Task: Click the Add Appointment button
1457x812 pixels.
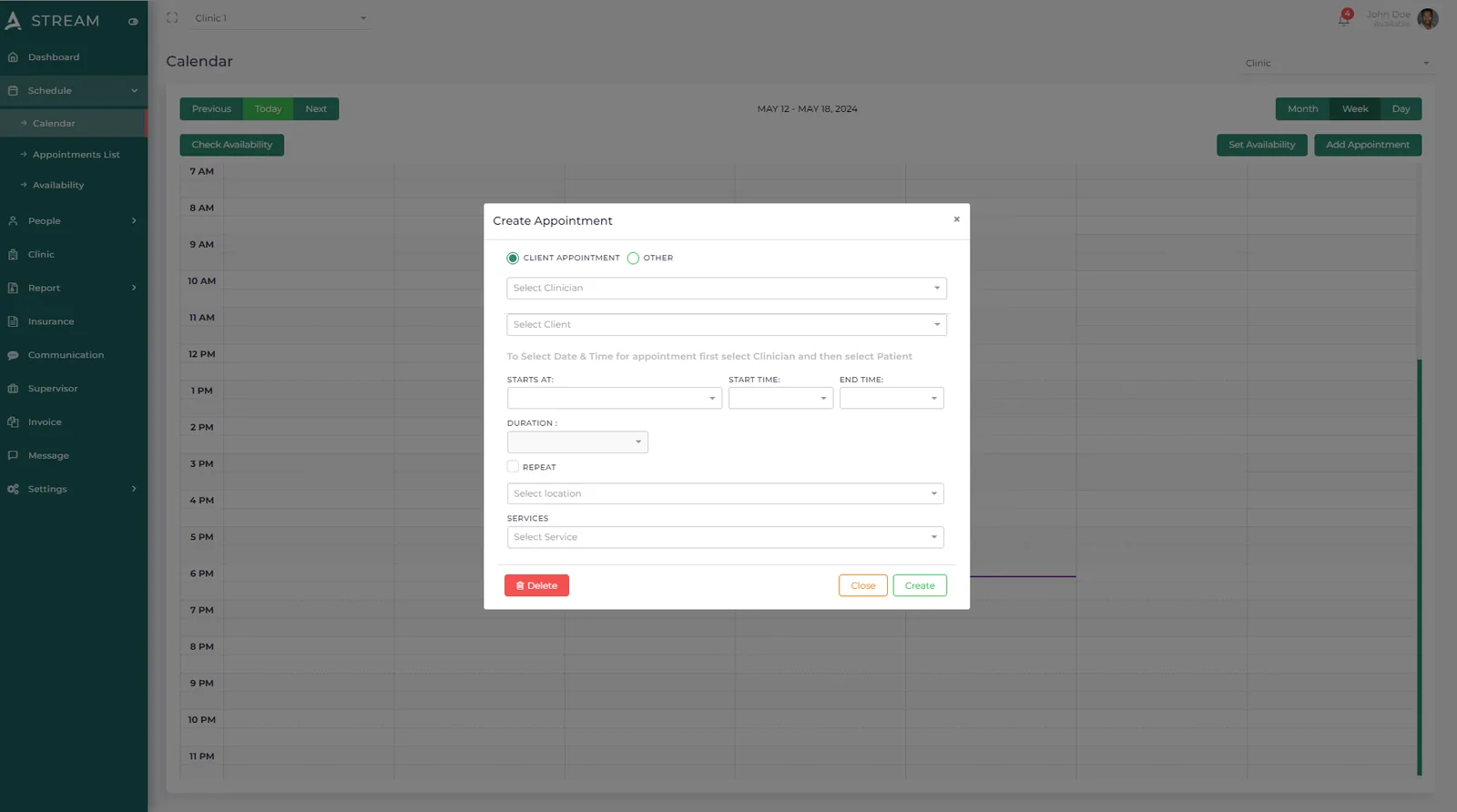Action: point(1367,146)
